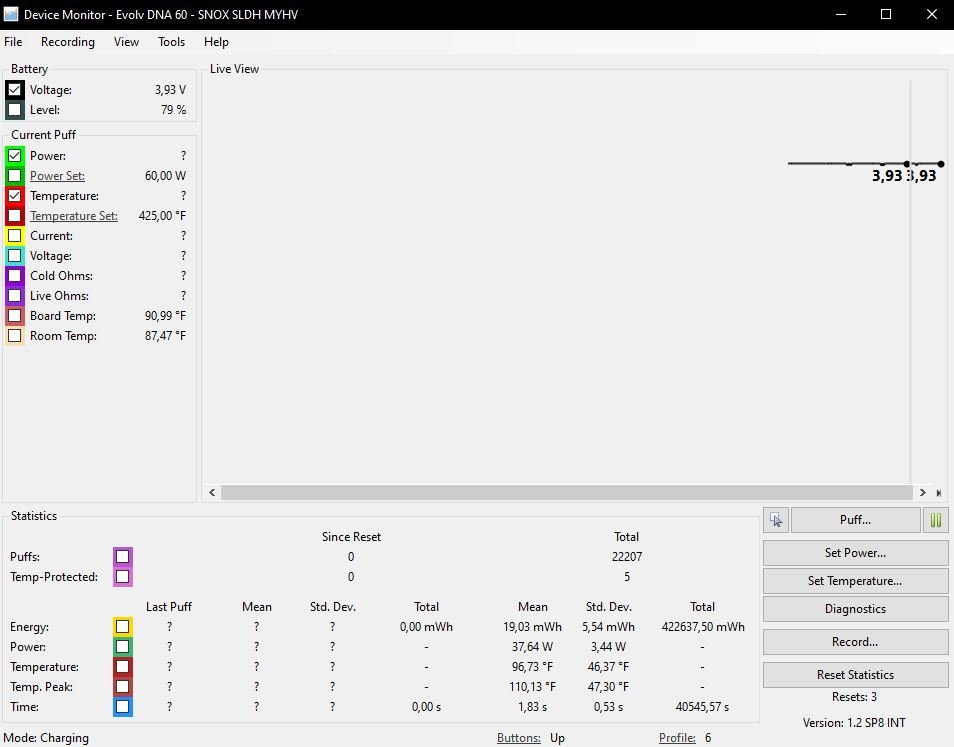Click the Temperature Set link label
This screenshot has height=747, width=954.
click(x=74, y=216)
